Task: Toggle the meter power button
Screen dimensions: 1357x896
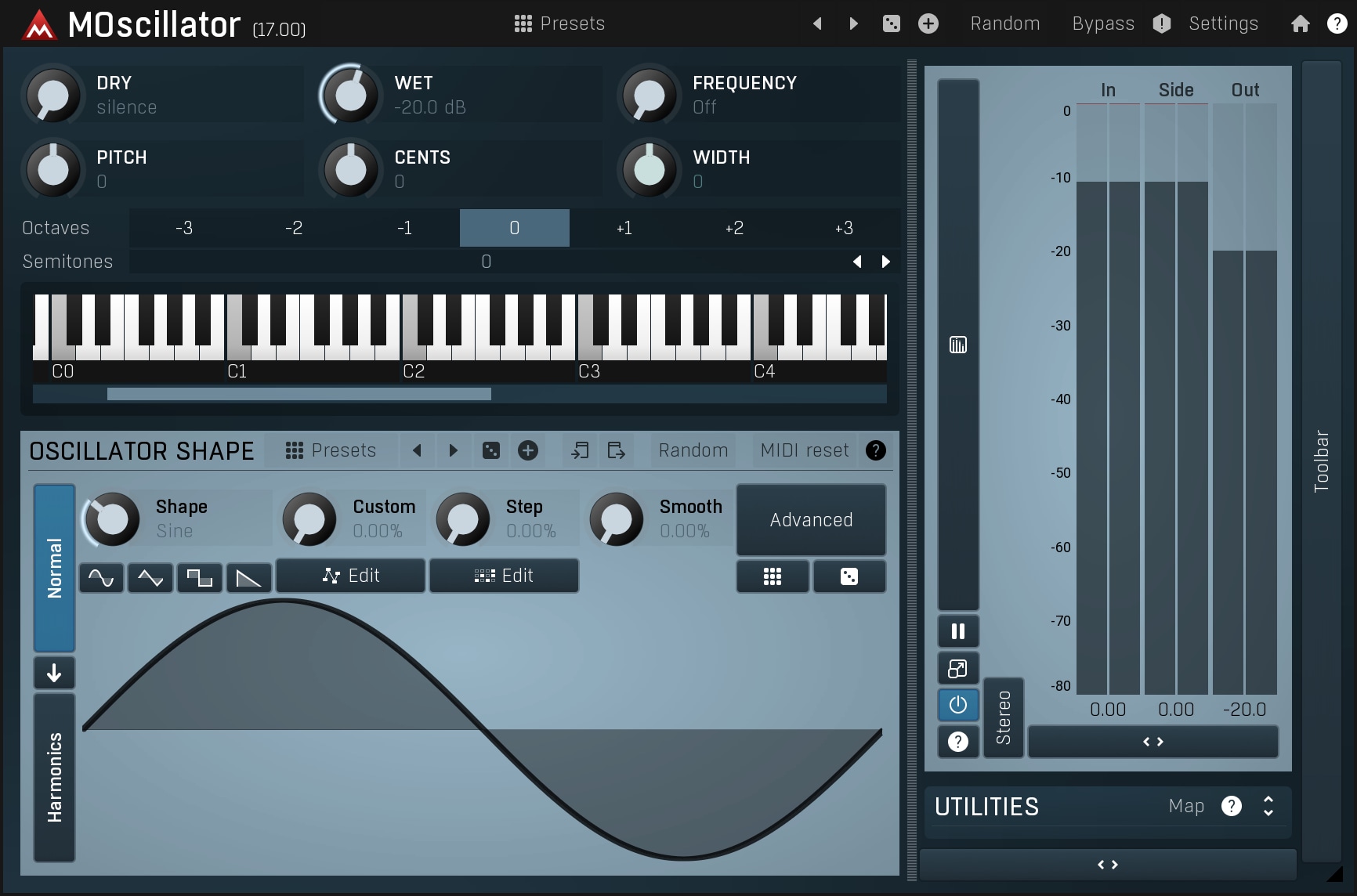Action: coord(957,705)
